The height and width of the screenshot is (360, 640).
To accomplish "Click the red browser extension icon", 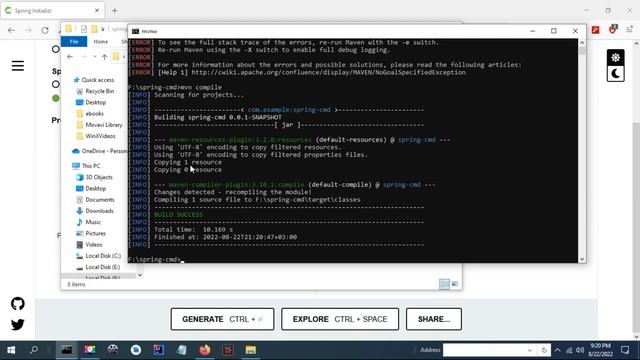I will 596,29.
